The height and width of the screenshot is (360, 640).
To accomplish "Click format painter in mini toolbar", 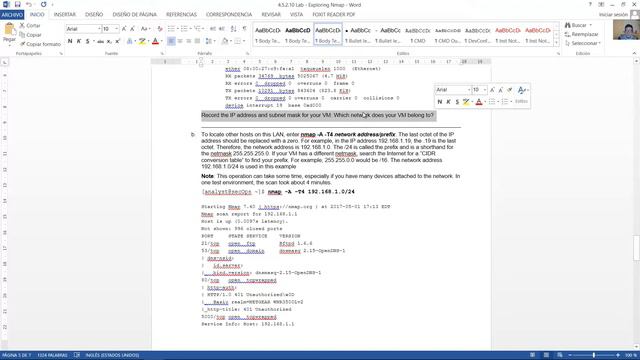I will [510, 90].
